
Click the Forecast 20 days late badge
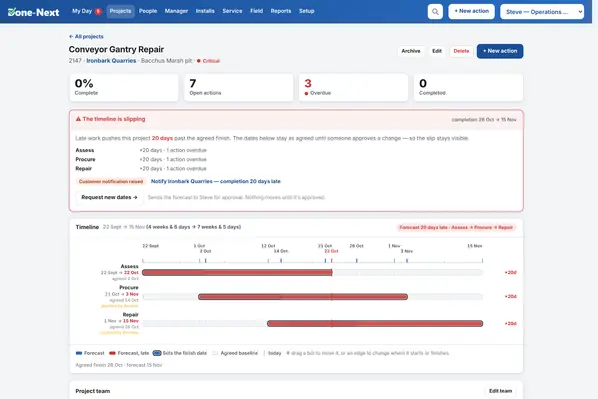(456, 227)
